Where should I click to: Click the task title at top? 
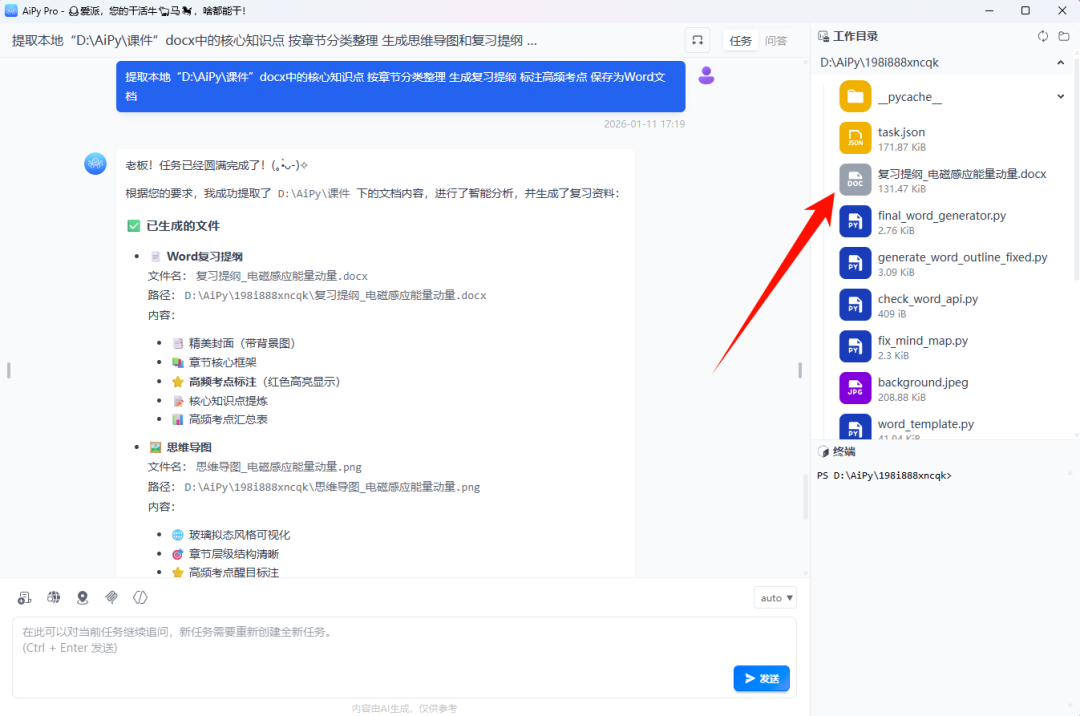(x=274, y=41)
